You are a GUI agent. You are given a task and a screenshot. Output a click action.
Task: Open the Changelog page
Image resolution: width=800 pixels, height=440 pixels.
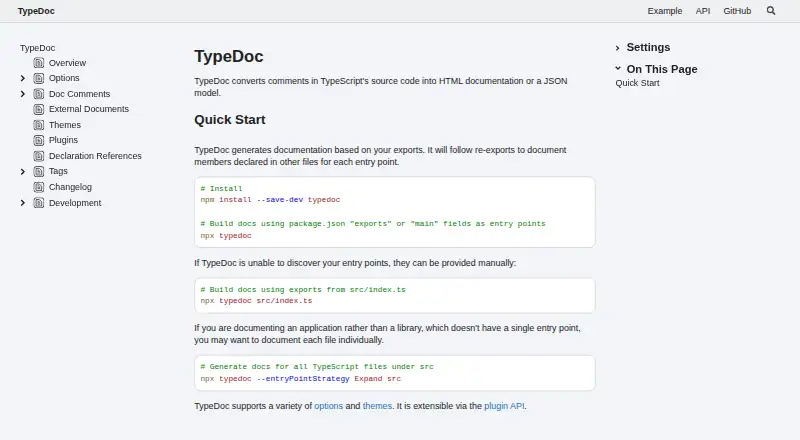pyautogui.click(x=70, y=187)
